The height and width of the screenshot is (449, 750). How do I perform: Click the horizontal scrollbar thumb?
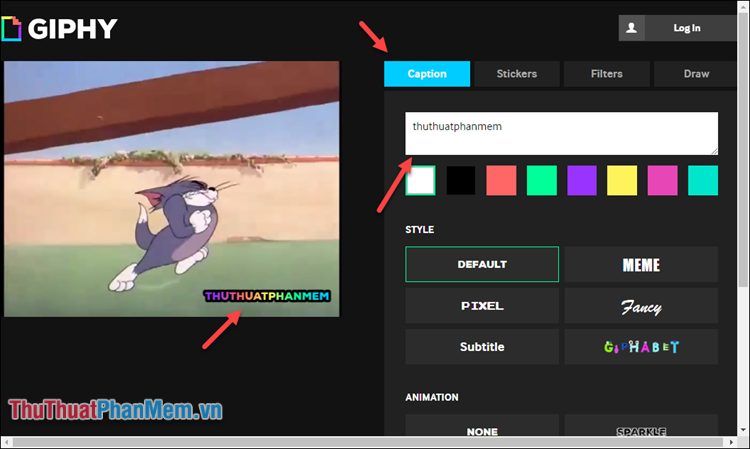coord(367,442)
